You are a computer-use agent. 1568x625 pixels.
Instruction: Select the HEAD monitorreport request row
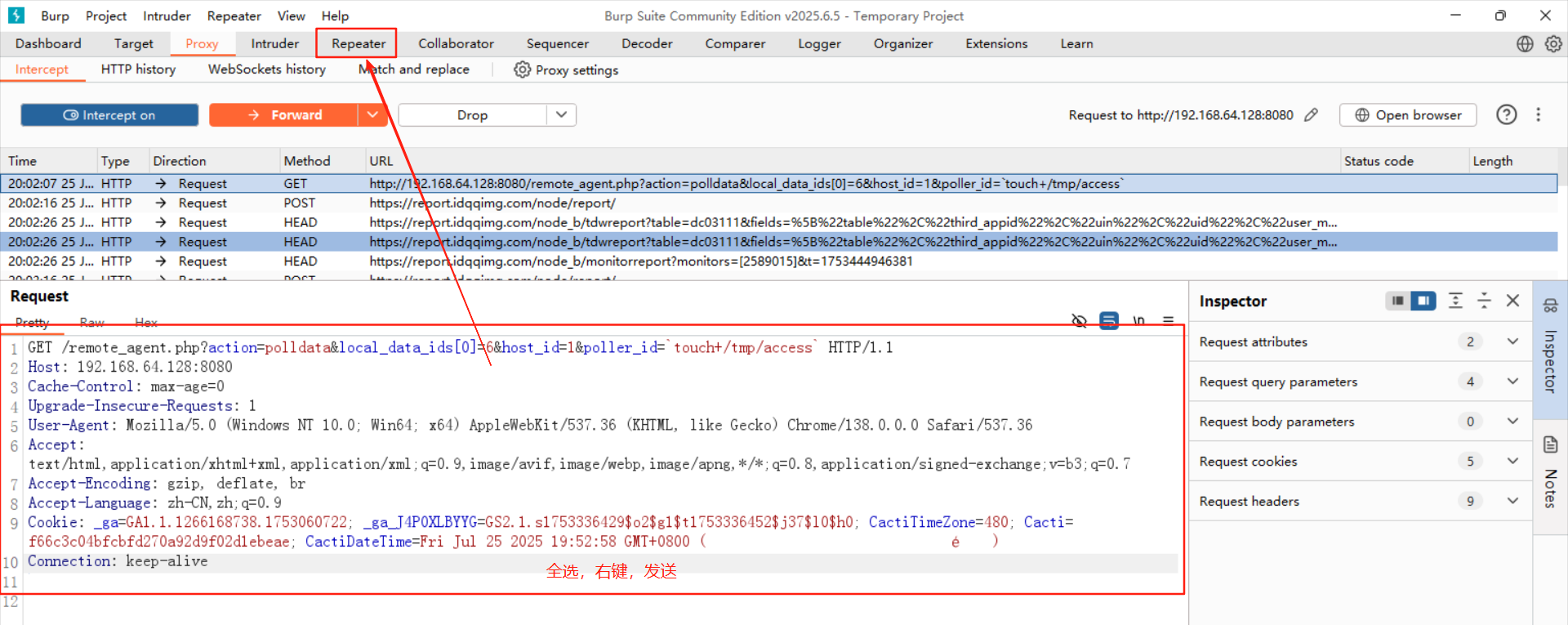coord(779,261)
